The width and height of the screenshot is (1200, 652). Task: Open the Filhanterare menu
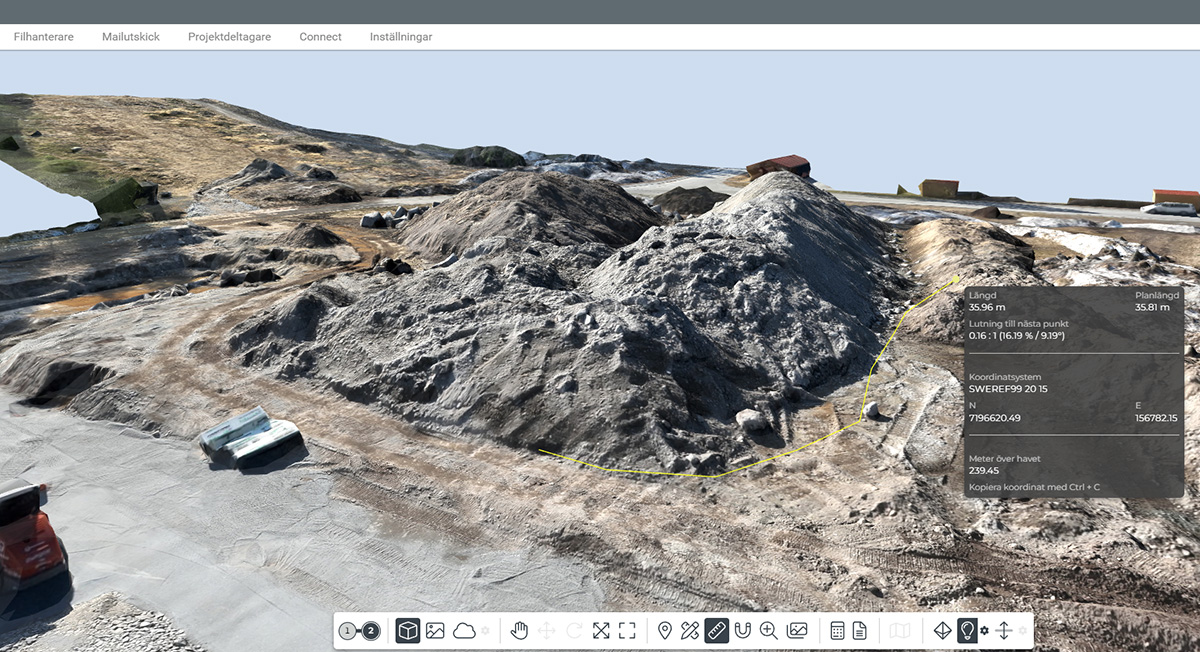pos(43,37)
